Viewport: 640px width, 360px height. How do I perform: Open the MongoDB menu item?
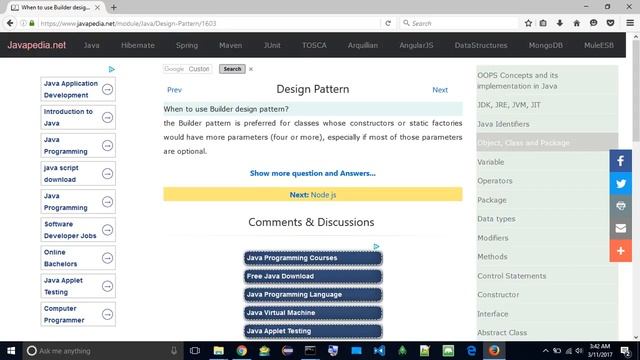point(546,45)
